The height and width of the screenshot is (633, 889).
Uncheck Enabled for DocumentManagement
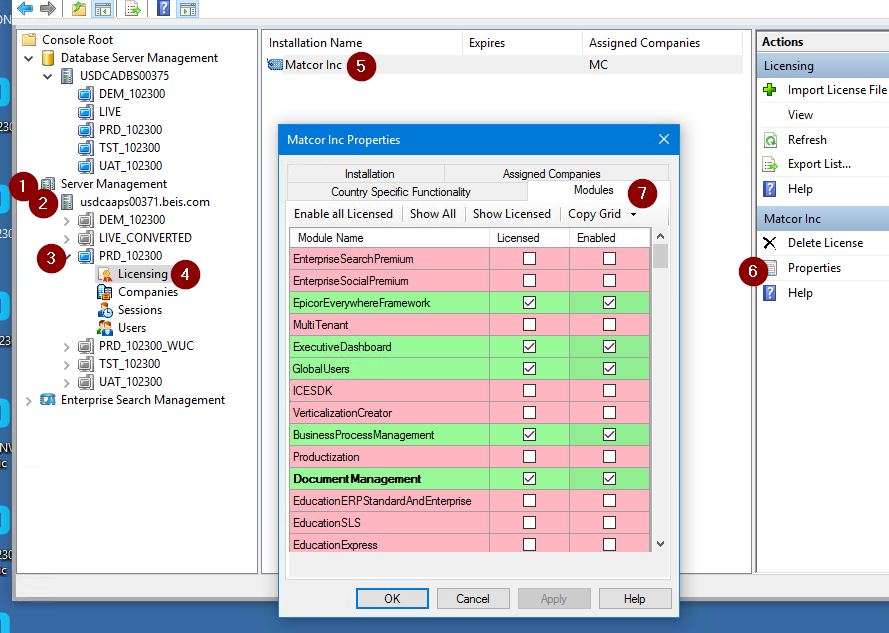[x=609, y=479]
